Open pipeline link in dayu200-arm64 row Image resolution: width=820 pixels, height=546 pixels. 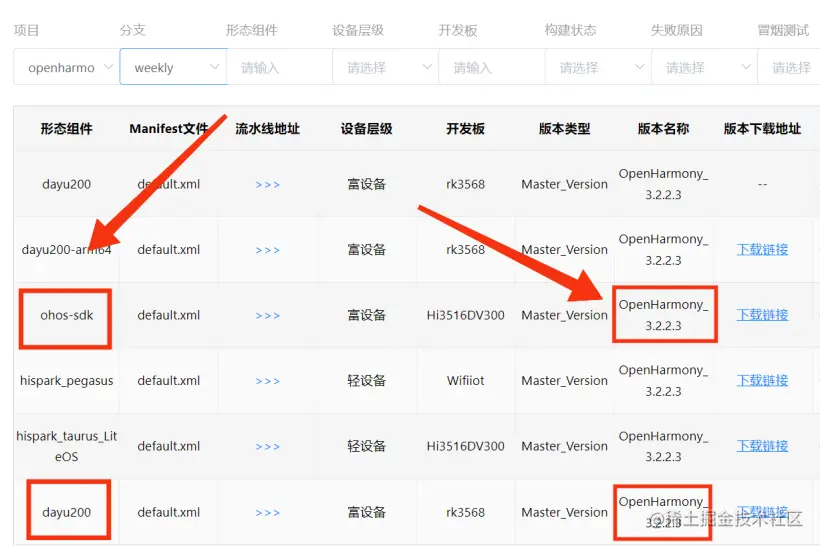(x=268, y=250)
